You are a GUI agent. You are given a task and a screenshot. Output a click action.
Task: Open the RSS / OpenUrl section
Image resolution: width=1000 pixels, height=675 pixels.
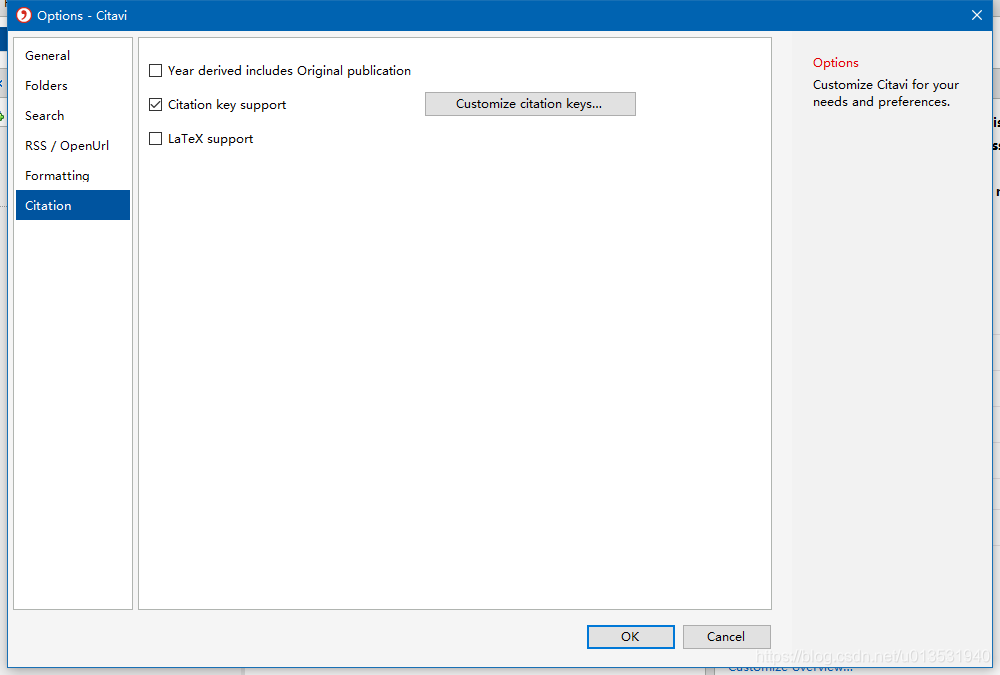(x=73, y=145)
